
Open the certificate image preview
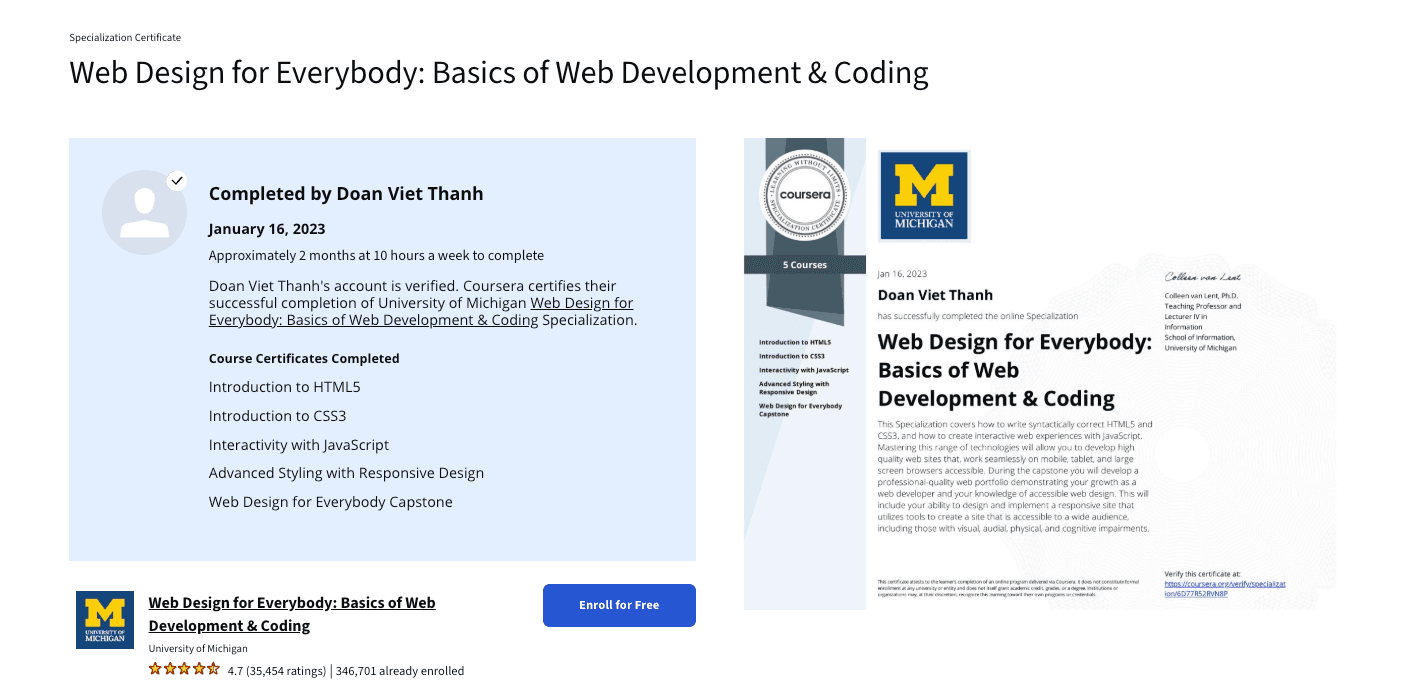(1040, 374)
